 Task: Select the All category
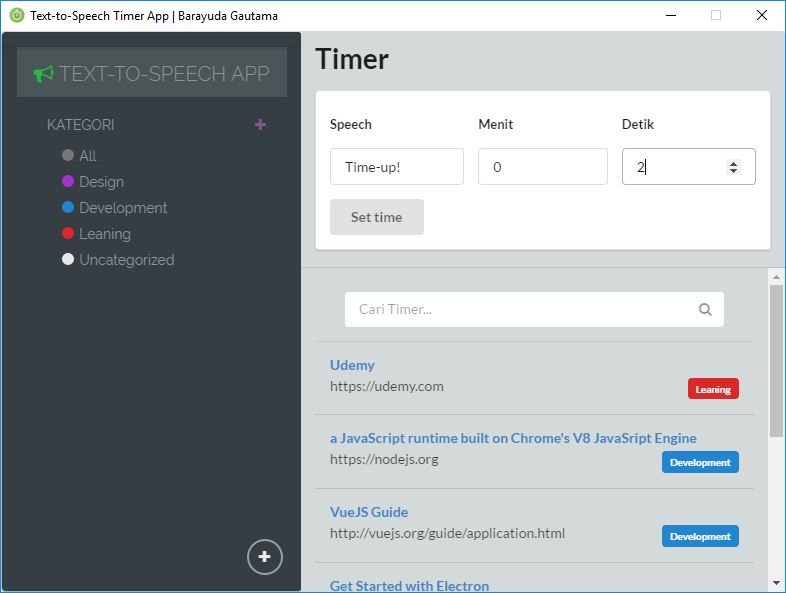click(87, 156)
